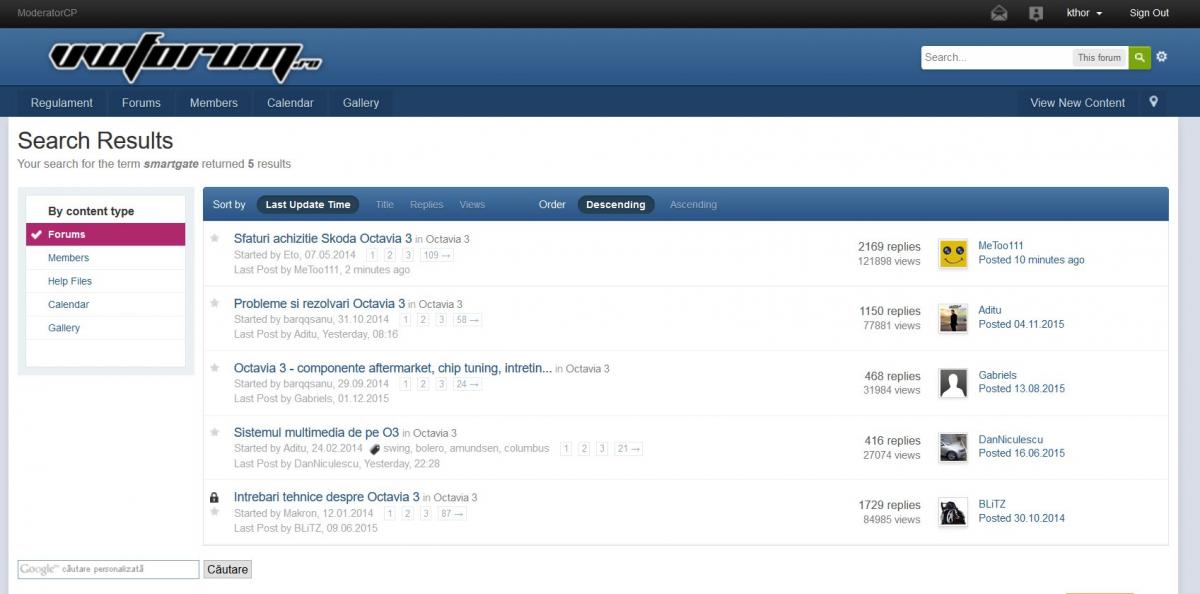Open BLiTZ's avatar thumbnail

tap(953, 512)
